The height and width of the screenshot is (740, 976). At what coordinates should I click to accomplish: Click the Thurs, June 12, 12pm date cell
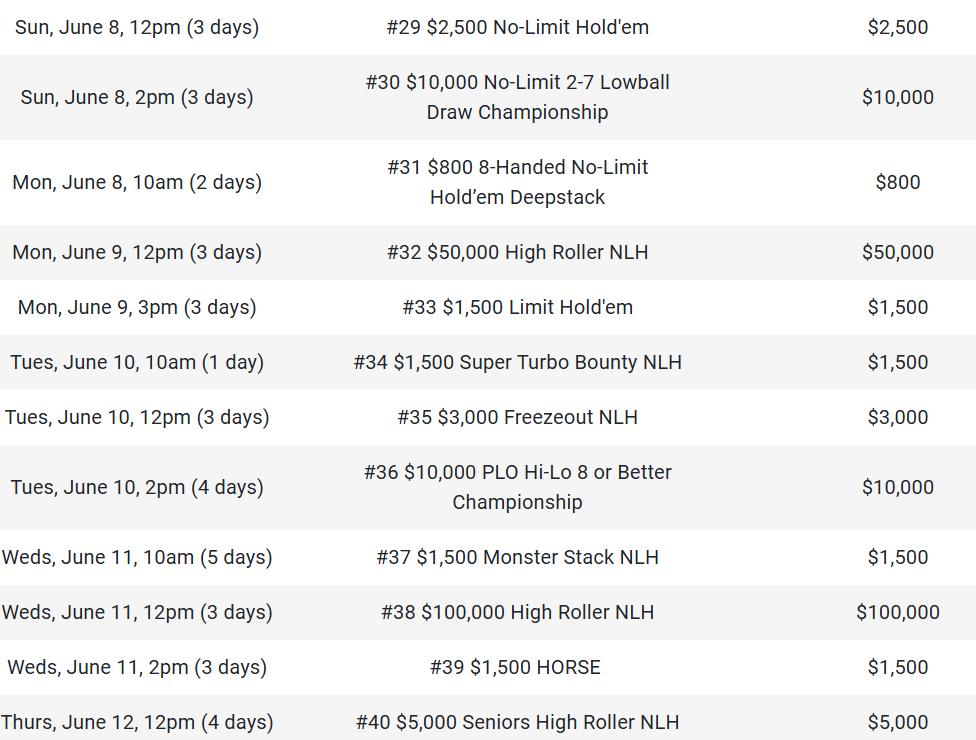click(x=137, y=722)
